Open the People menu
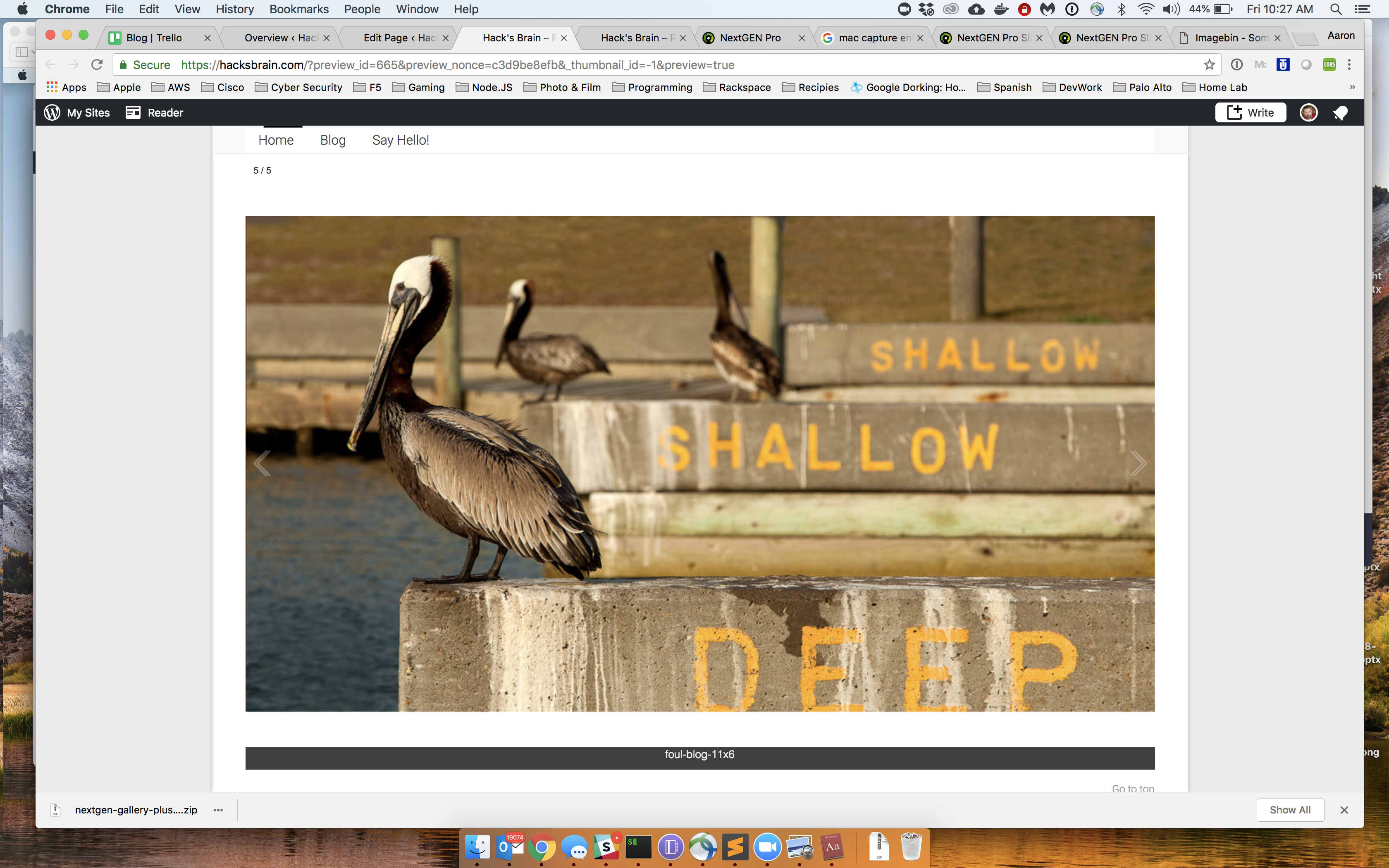This screenshot has height=868, width=1389. tap(362, 9)
